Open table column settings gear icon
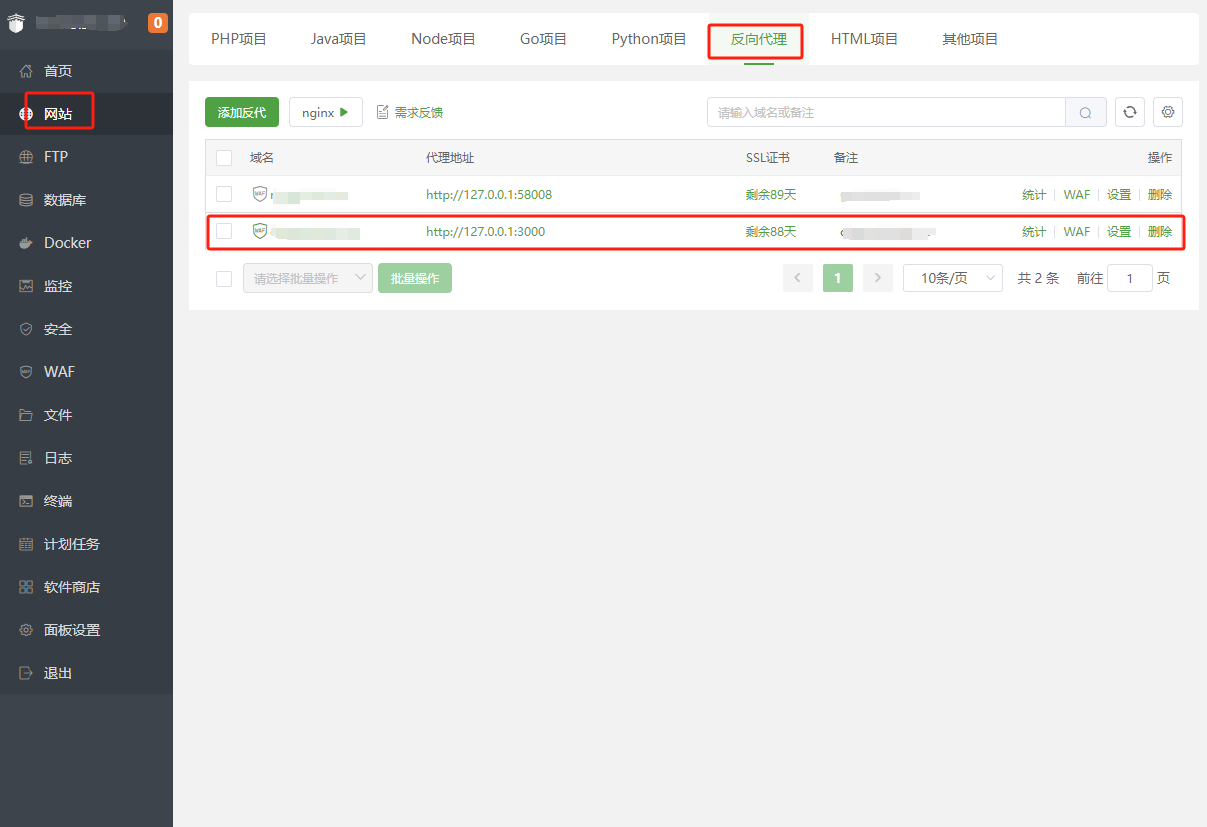 pyautogui.click(x=1168, y=112)
